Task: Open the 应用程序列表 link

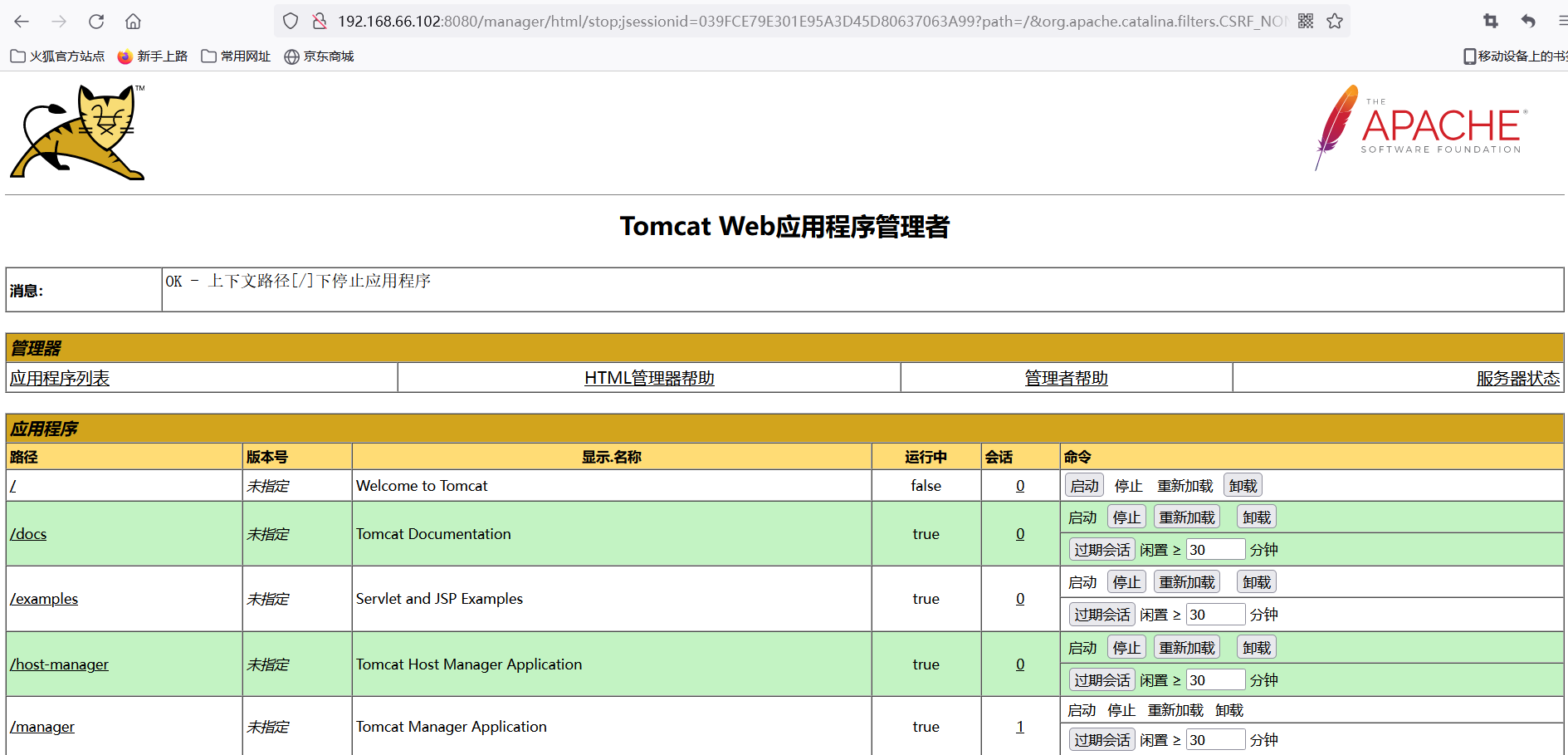Action: tap(60, 379)
